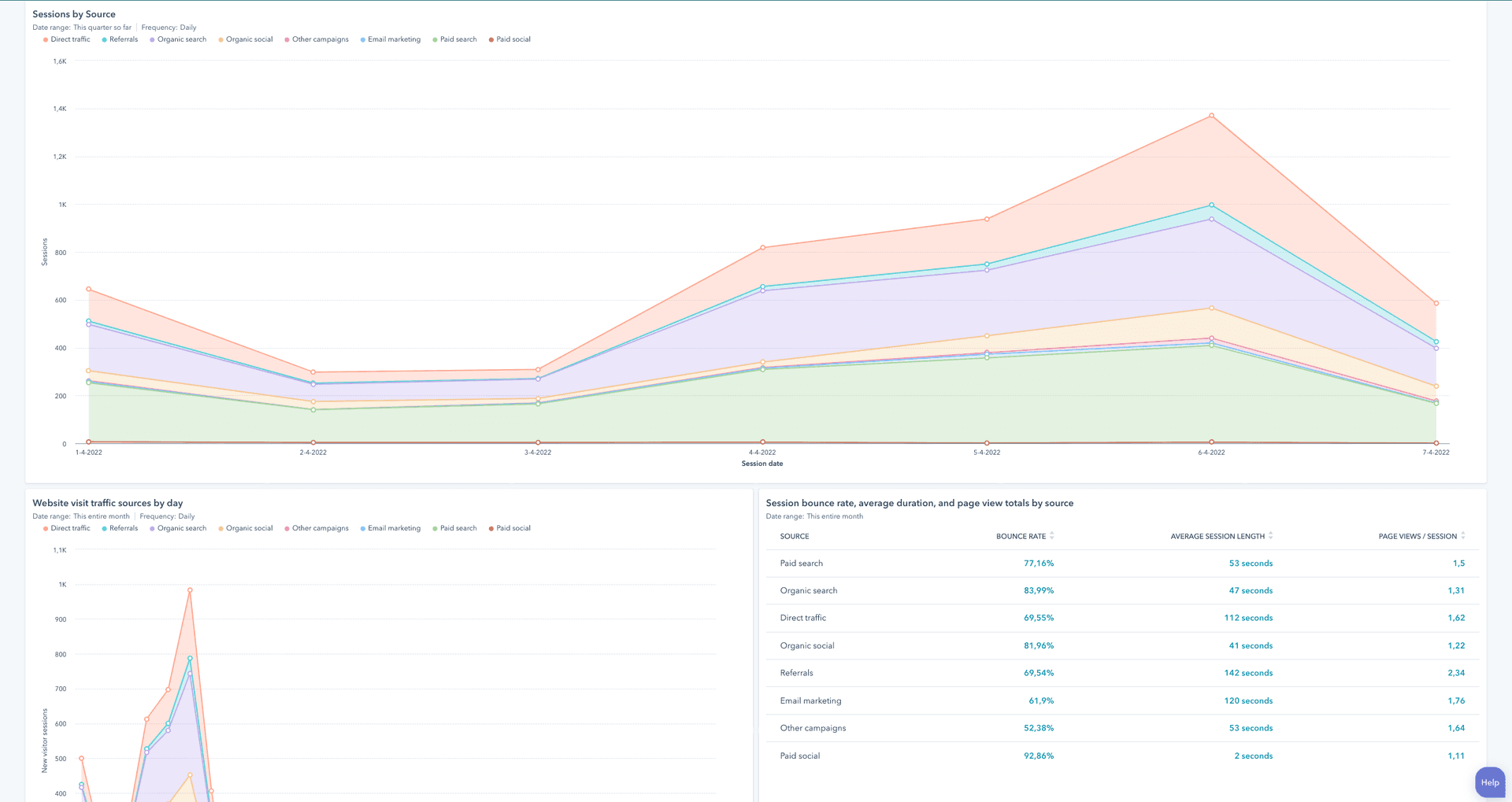Click the 142 seconds session length value
Viewport: 1512px width, 802px height.
(x=1248, y=674)
